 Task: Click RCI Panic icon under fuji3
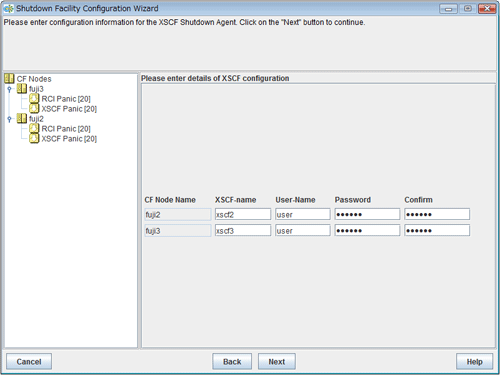(34, 98)
